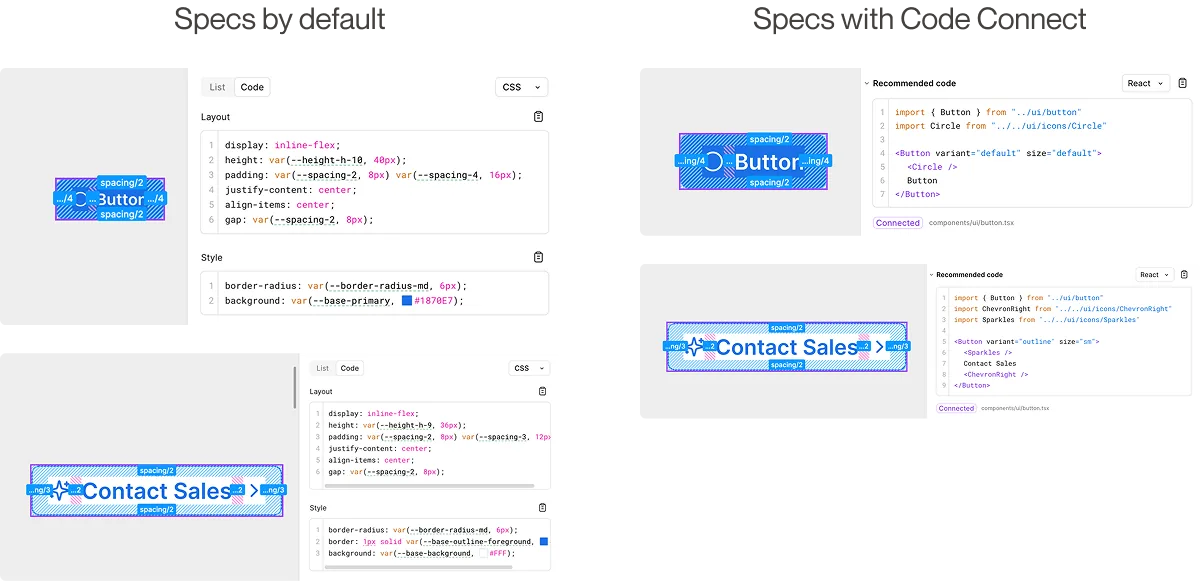Select Button preview in top default specs canvas
Viewport: 1200px width, 581px height.
110,199
